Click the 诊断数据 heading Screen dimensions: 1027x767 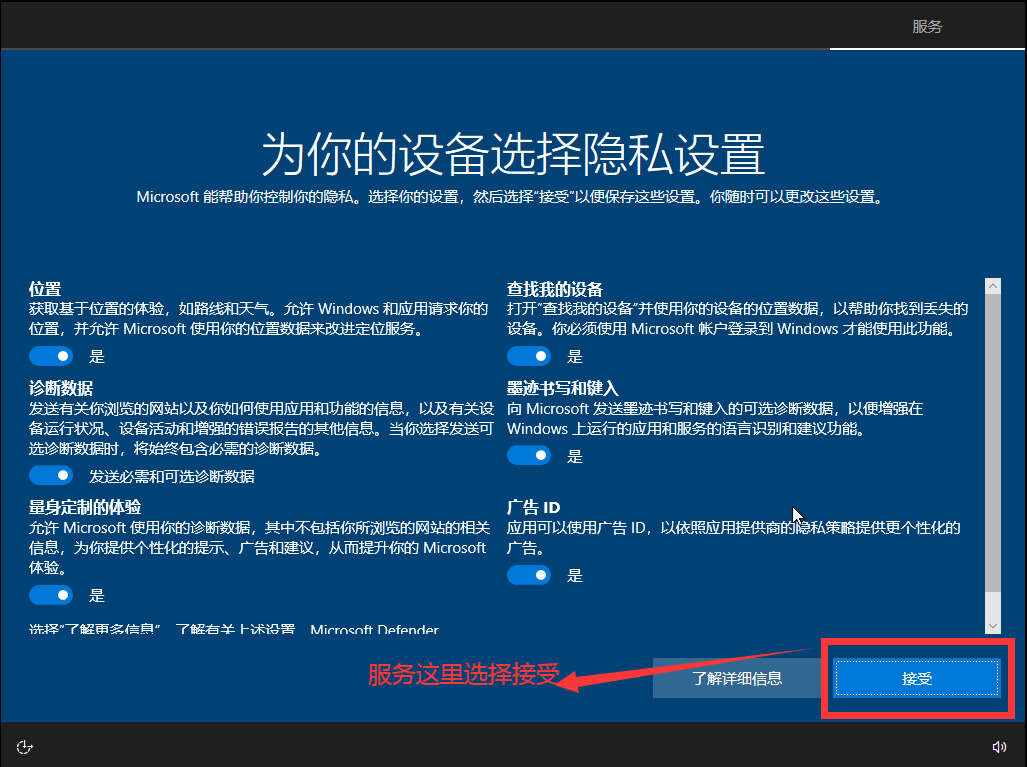(x=61, y=388)
